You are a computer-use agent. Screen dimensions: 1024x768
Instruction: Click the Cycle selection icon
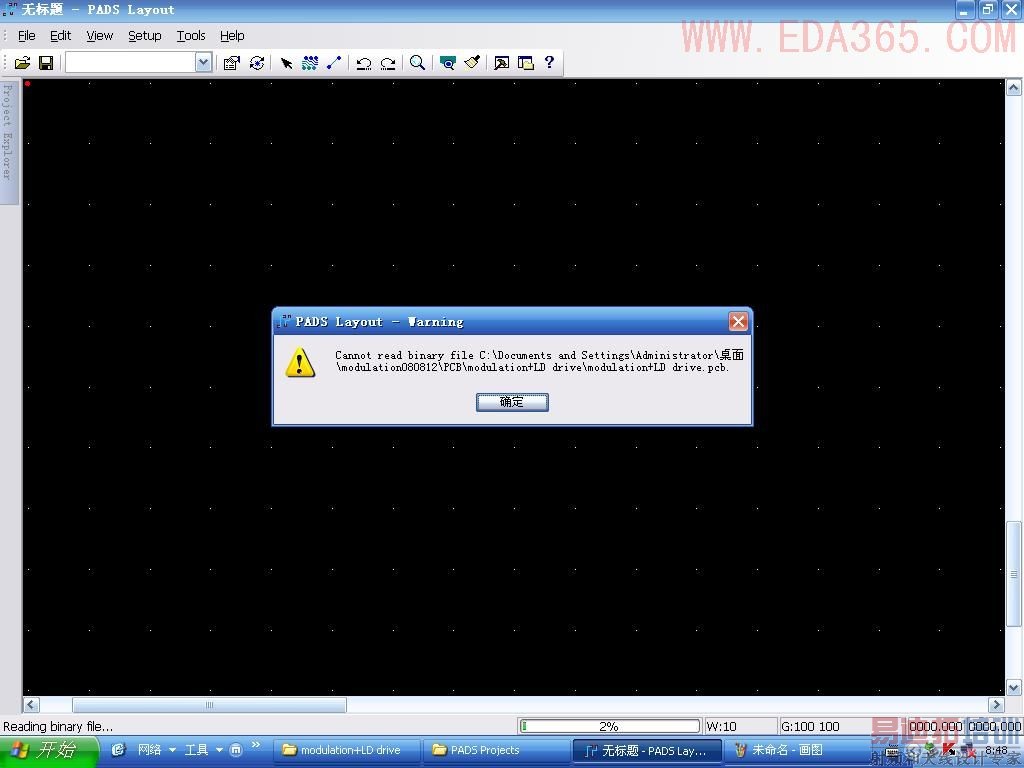click(257, 63)
